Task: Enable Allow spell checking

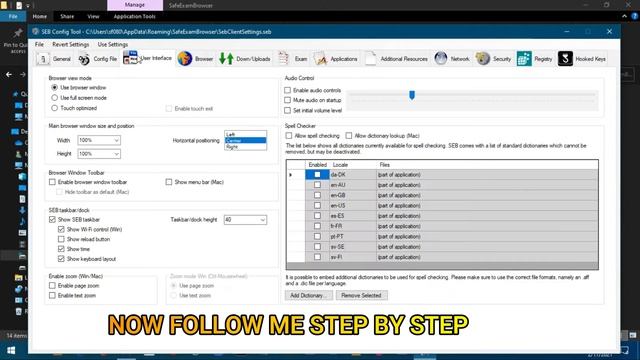Action: tap(289, 136)
